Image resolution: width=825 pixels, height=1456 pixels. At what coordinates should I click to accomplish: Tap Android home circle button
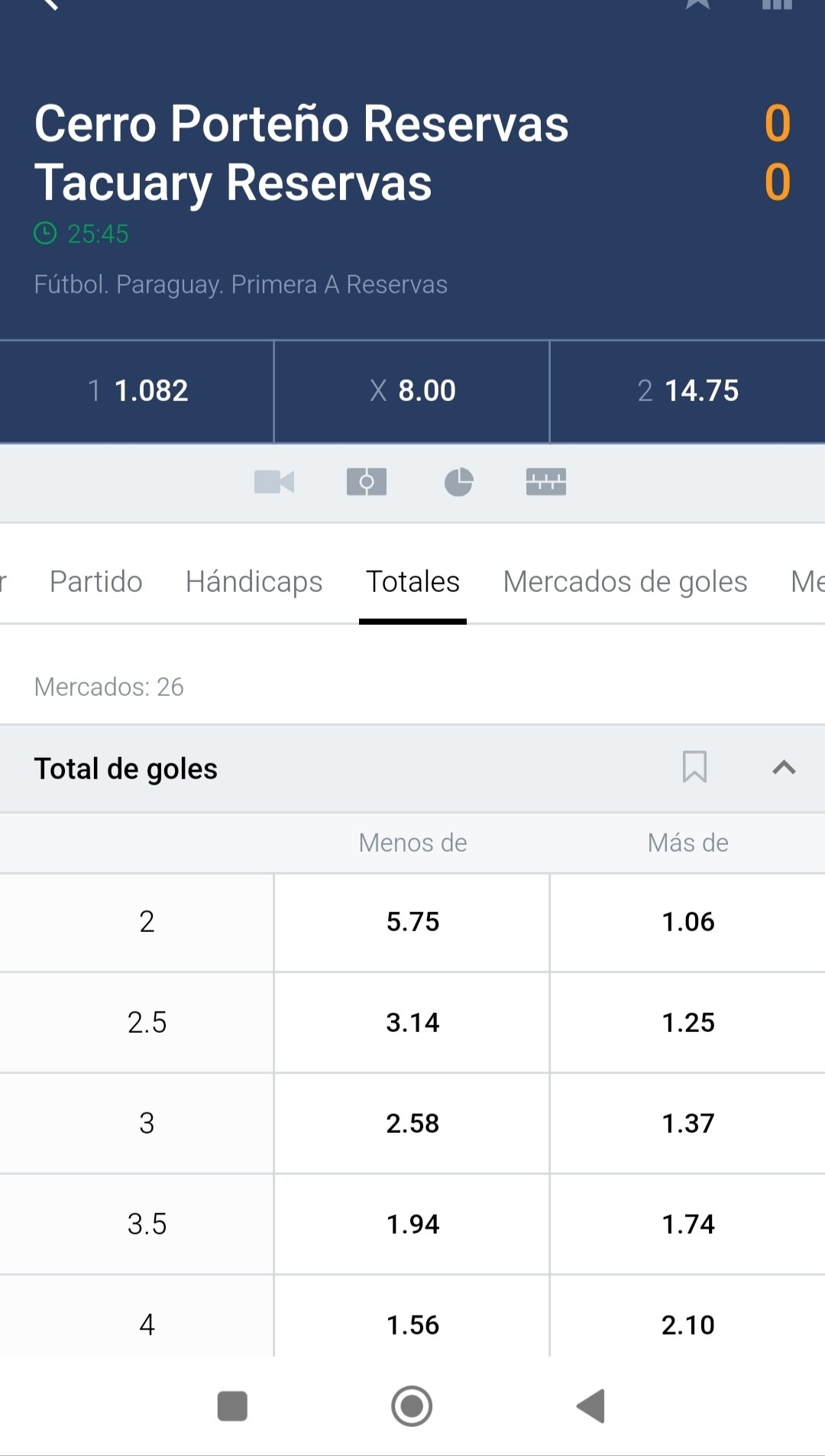point(412,1406)
